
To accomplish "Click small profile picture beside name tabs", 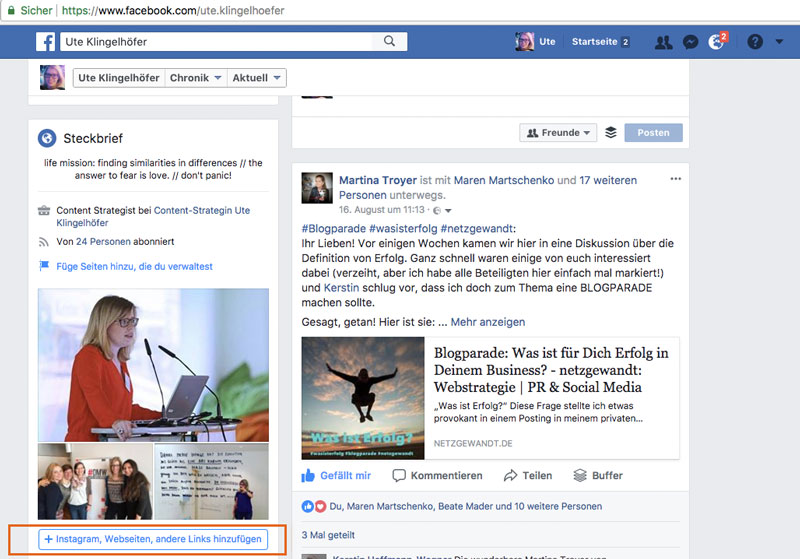I will [x=53, y=78].
